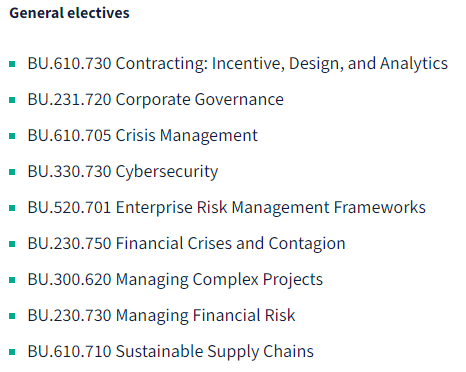Choose Enterprise Risk Management Frameworks course
Image resolution: width=466 pixels, height=372 pixels.
(x=227, y=207)
